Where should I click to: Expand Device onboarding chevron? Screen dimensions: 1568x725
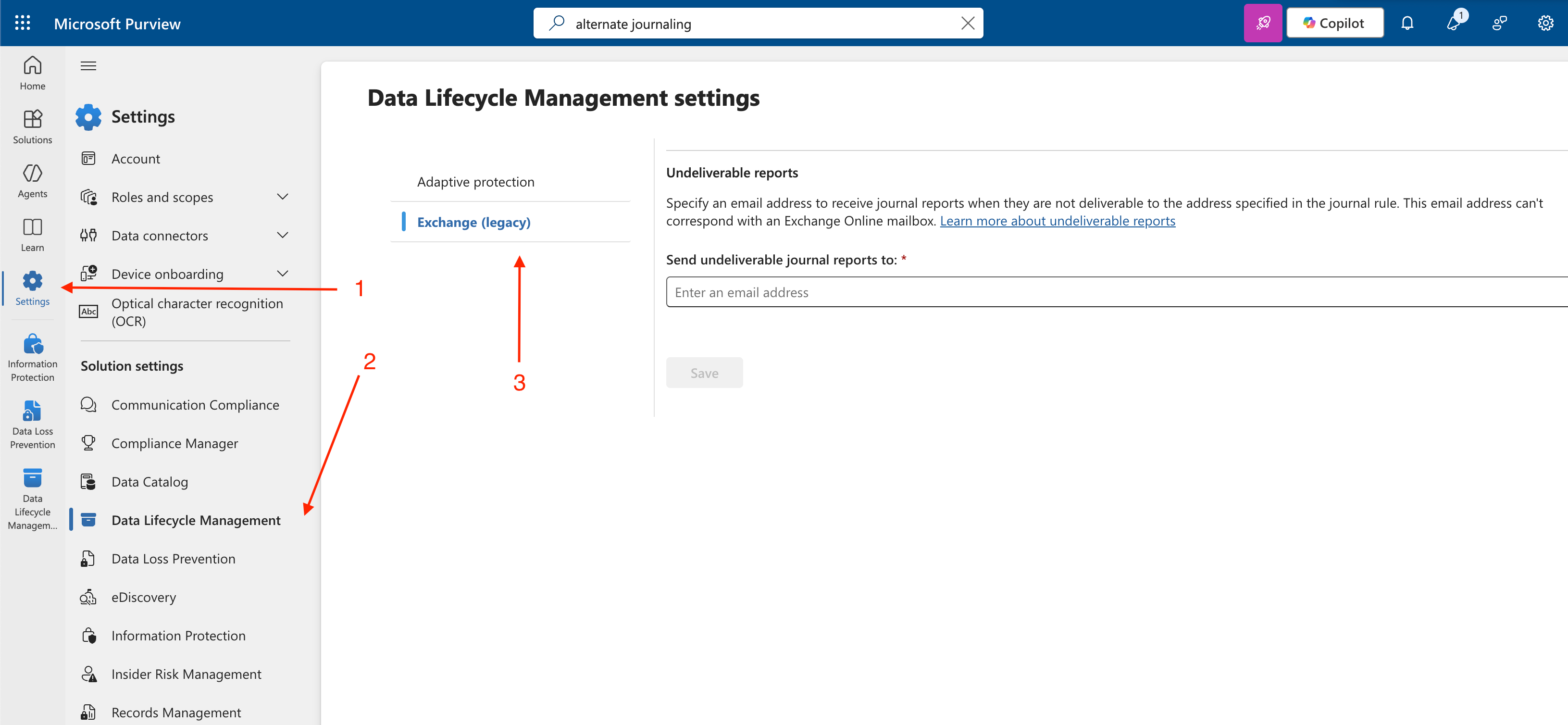point(282,274)
